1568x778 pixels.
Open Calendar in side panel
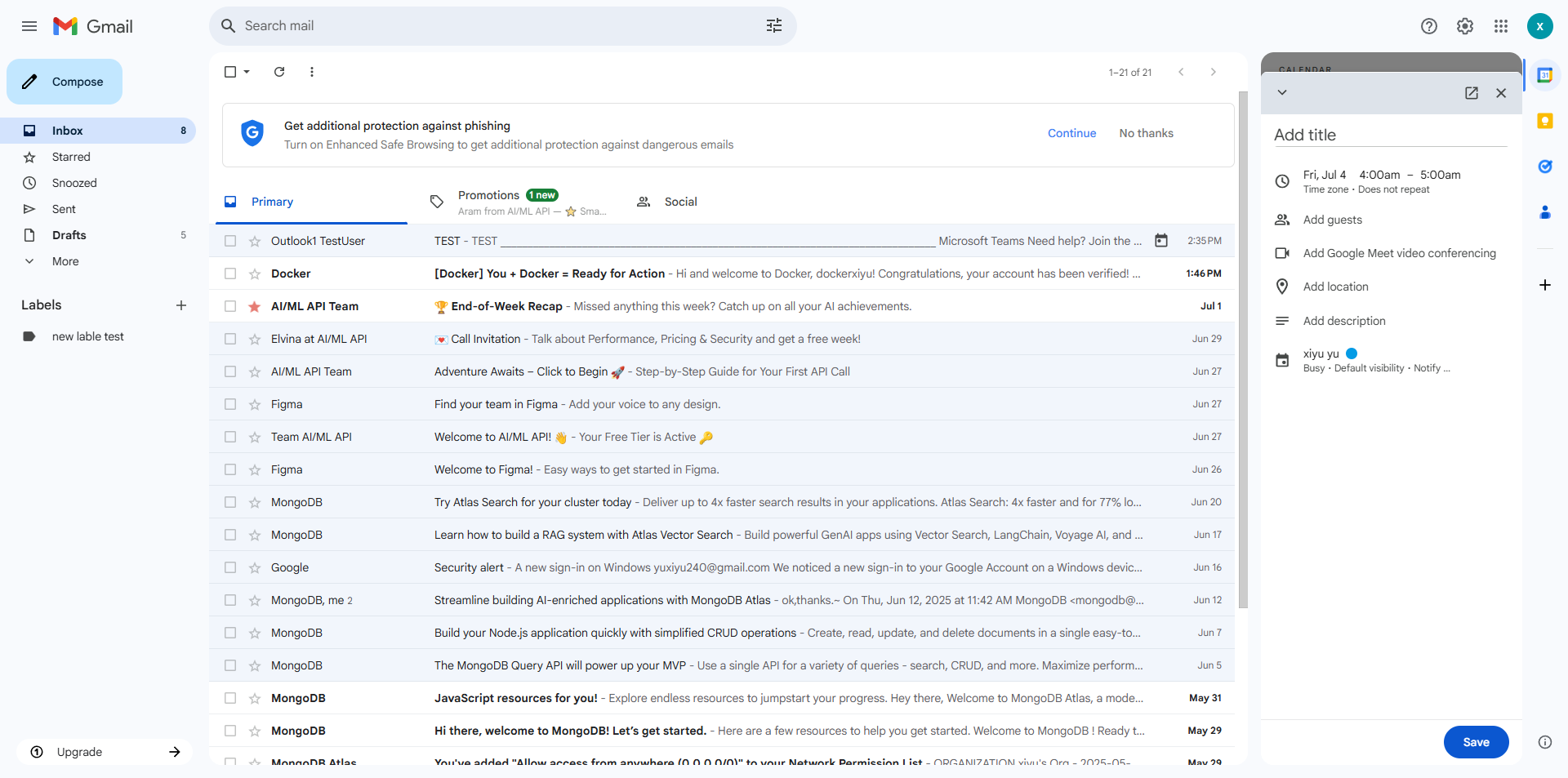click(1545, 75)
